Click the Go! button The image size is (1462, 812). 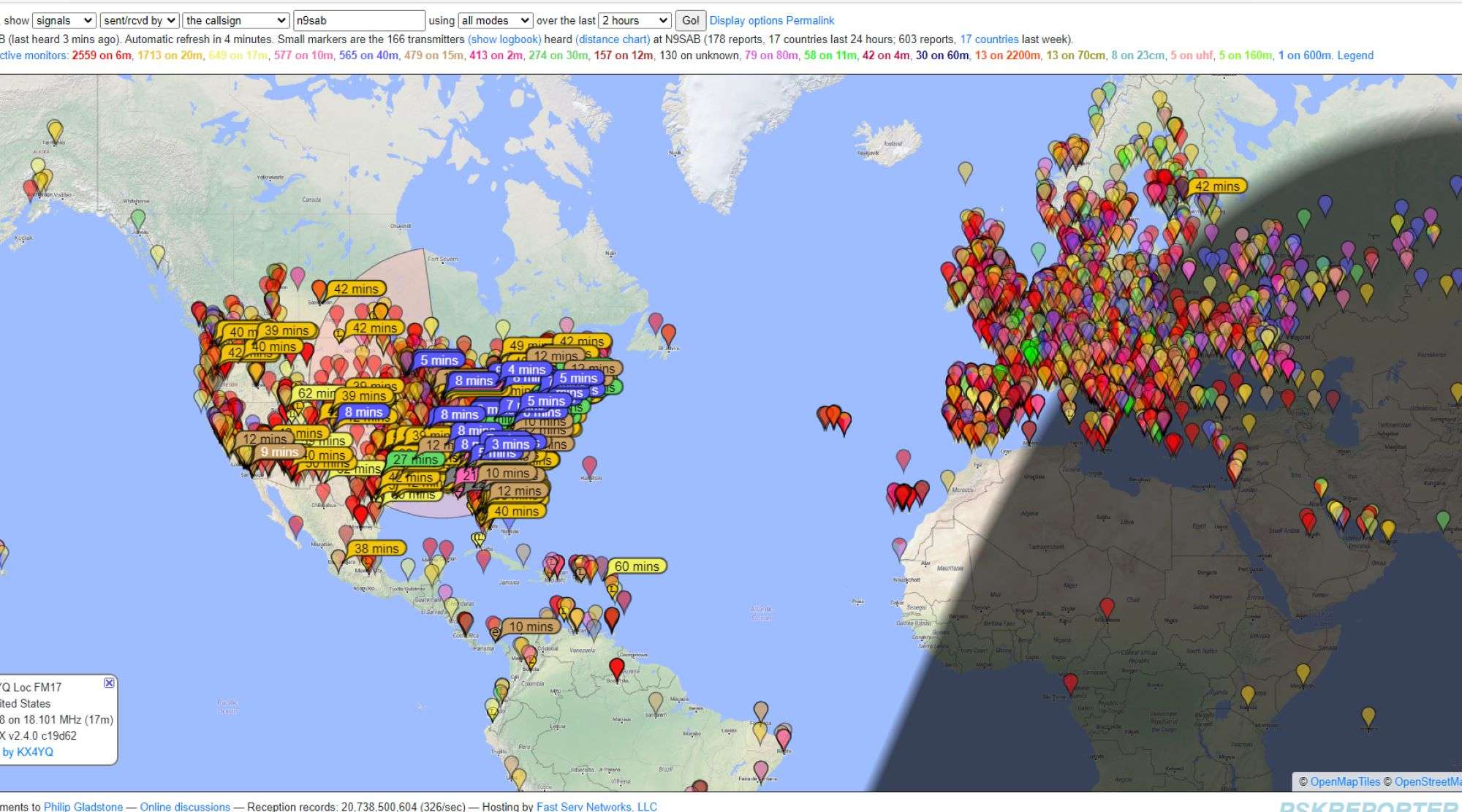click(x=690, y=20)
